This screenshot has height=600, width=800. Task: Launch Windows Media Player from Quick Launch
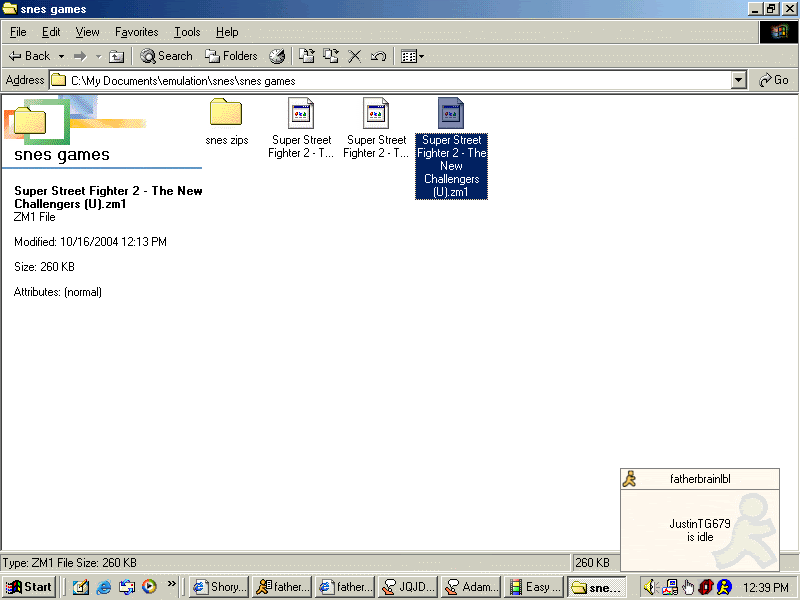pos(149,587)
